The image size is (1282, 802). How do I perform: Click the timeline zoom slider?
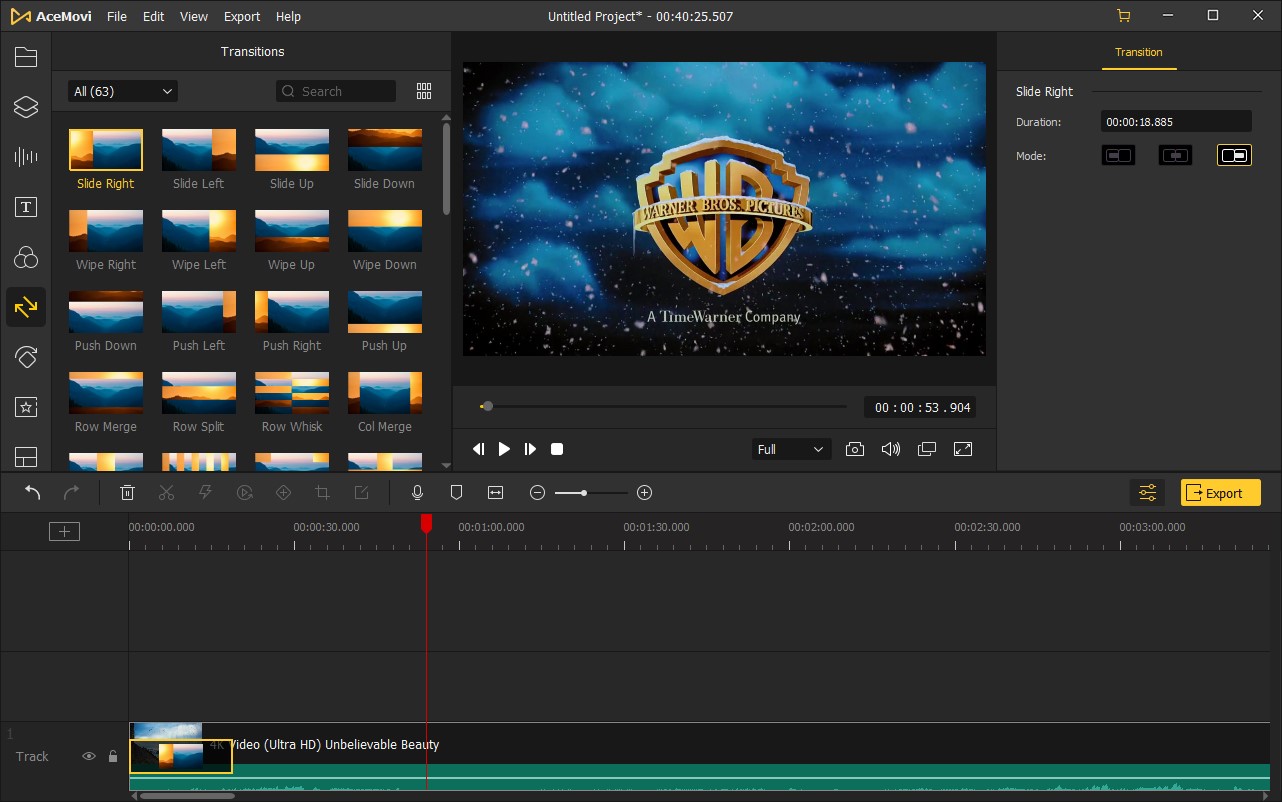(590, 493)
